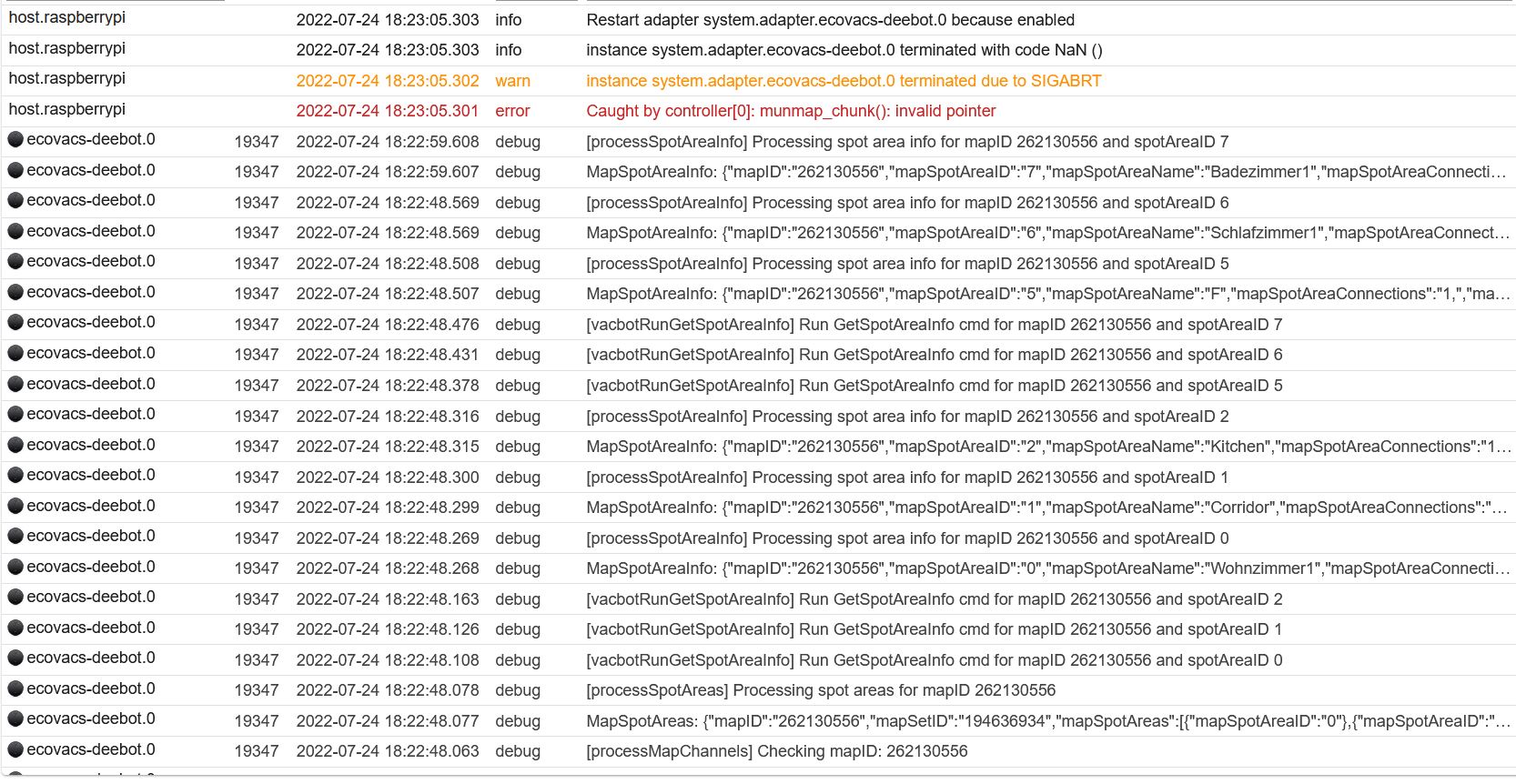Image resolution: width=1516 pixels, height=784 pixels.
Task: Click 'Processing spot area info' message for spotAreaID 0
Action: point(907,538)
